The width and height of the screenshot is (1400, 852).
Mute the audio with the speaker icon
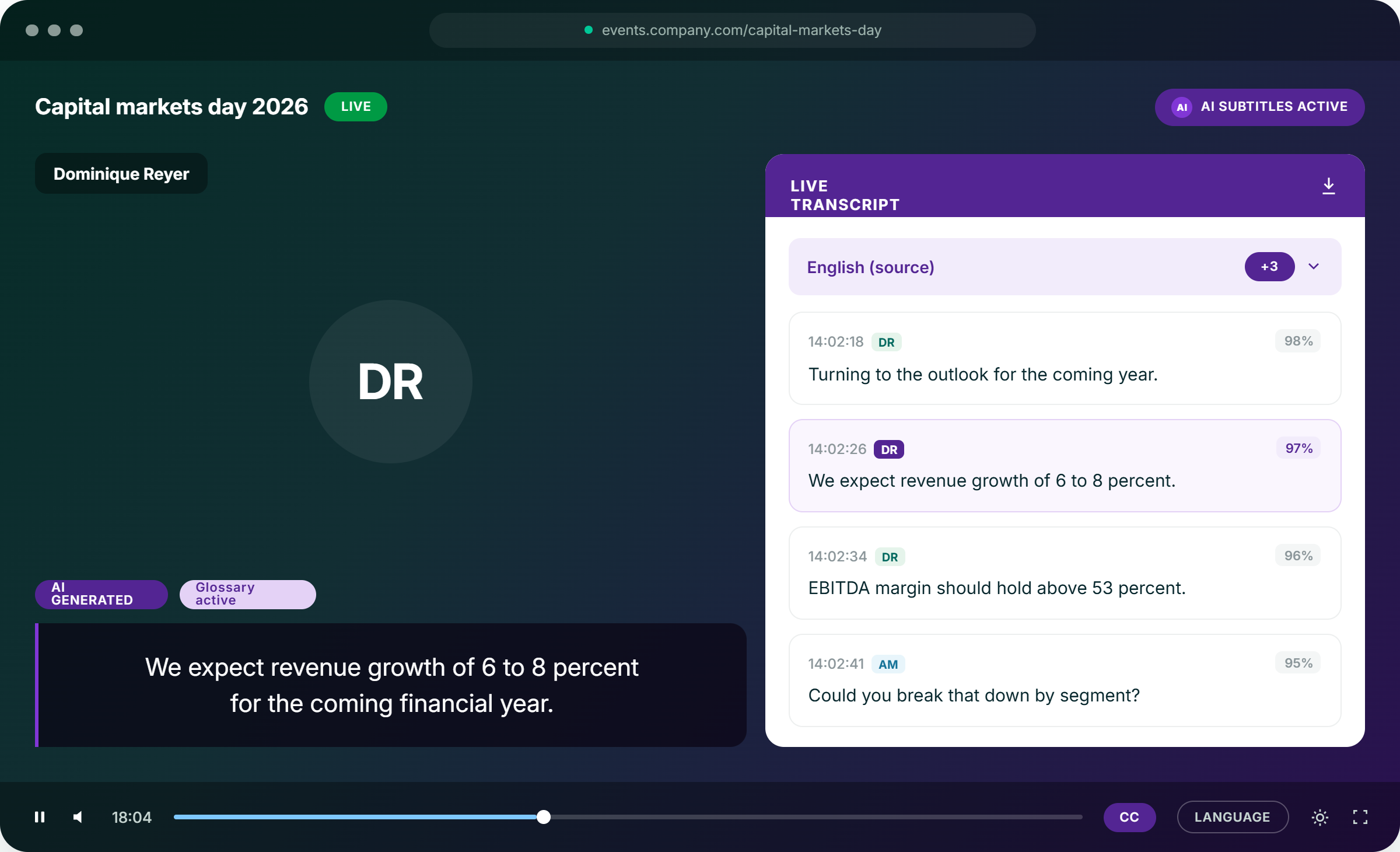point(78,817)
